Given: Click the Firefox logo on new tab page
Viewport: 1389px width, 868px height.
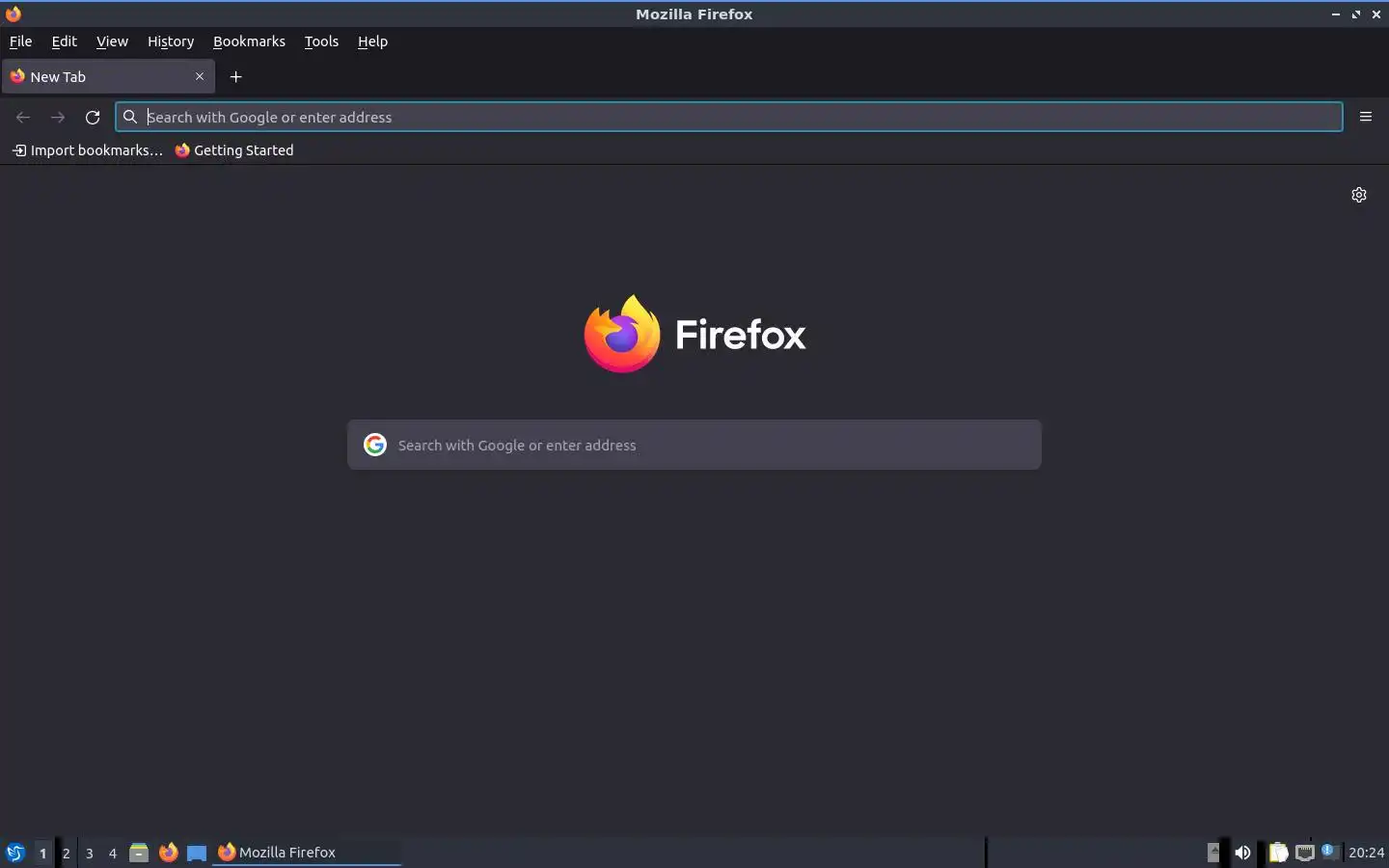Looking at the screenshot, I should click(x=694, y=334).
